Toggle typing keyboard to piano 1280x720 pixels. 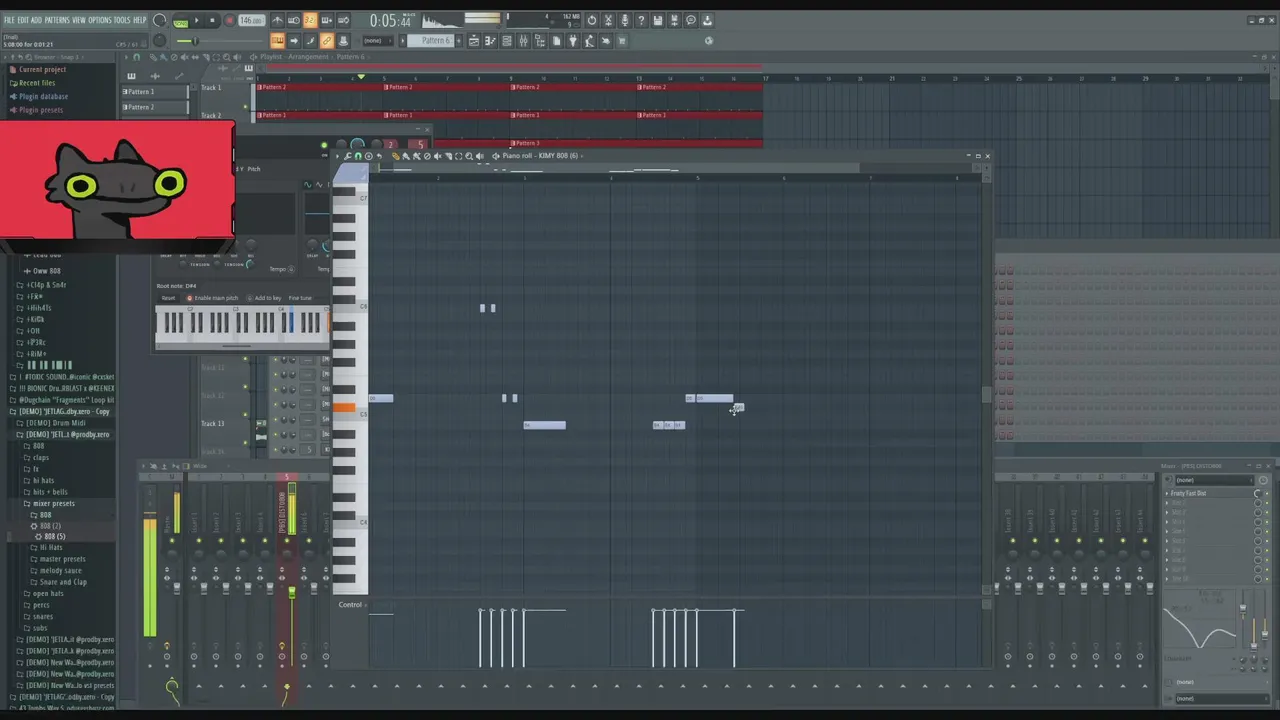coord(277,41)
